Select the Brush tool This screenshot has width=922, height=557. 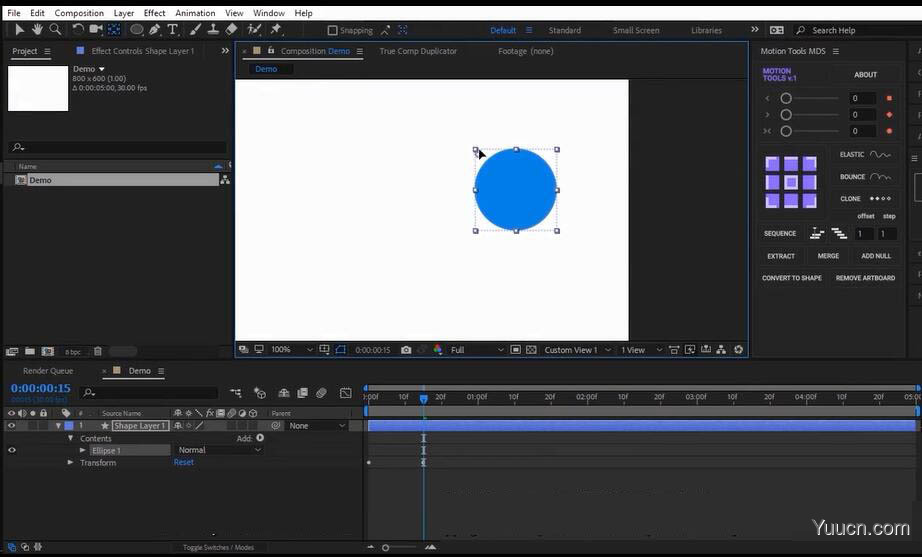tap(195, 29)
